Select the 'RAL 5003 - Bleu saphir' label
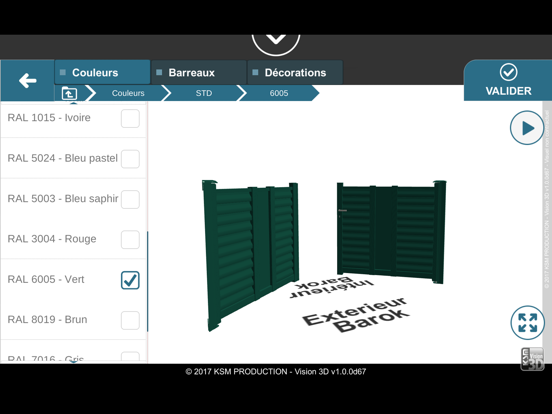The image size is (552, 414). [63, 199]
